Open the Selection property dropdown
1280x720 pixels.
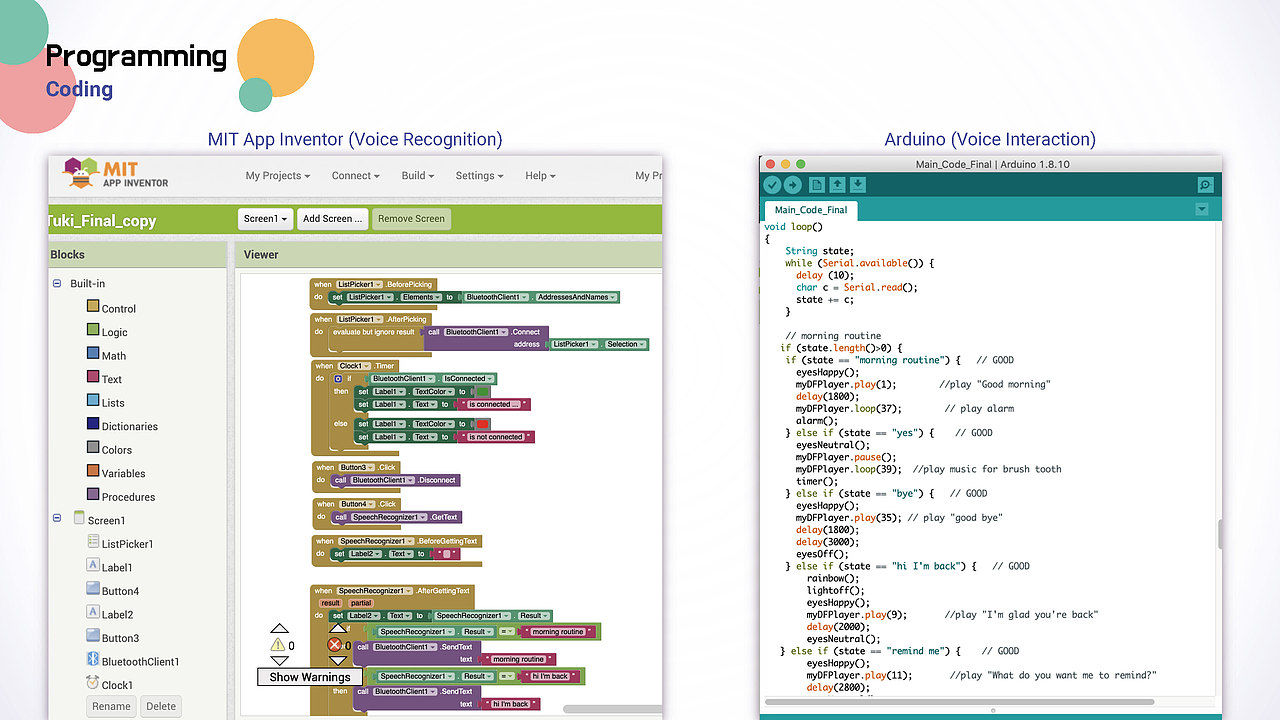pos(624,344)
